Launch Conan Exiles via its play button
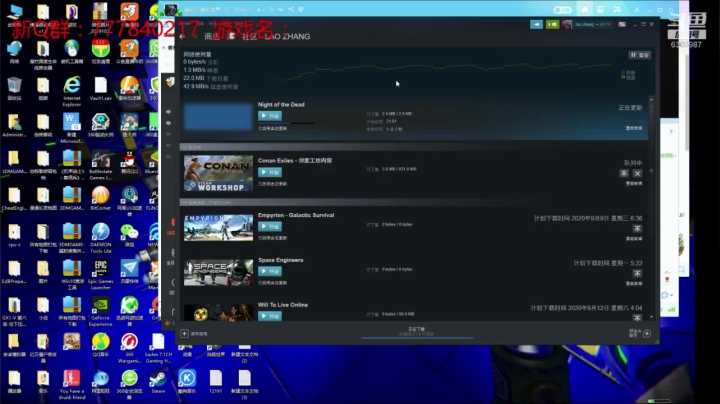This screenshot has height=404, width=720. [270, 172]
